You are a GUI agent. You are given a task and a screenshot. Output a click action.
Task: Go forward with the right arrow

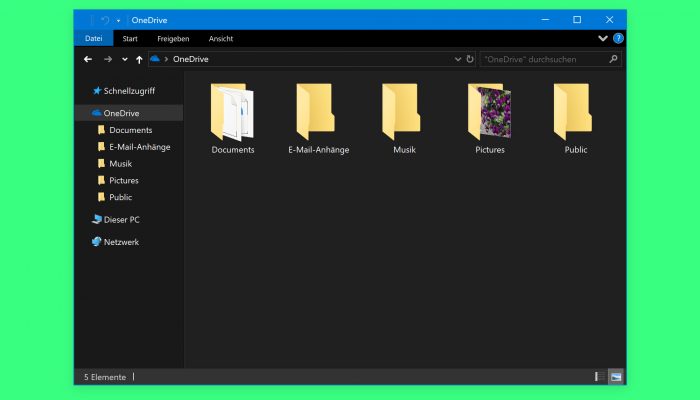click(x=108, y=59)
